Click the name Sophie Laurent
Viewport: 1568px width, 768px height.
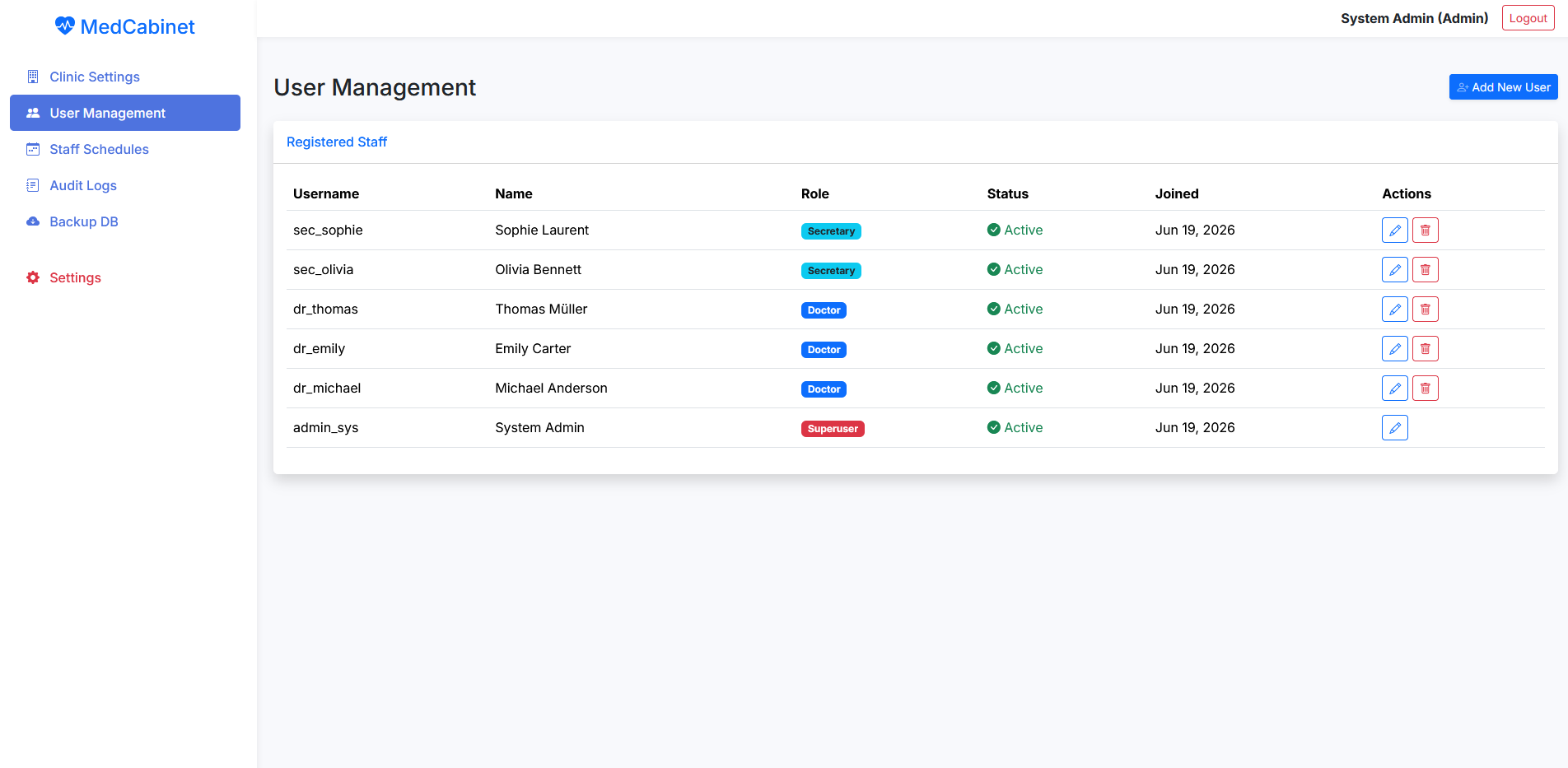click(x=542, y=230)
